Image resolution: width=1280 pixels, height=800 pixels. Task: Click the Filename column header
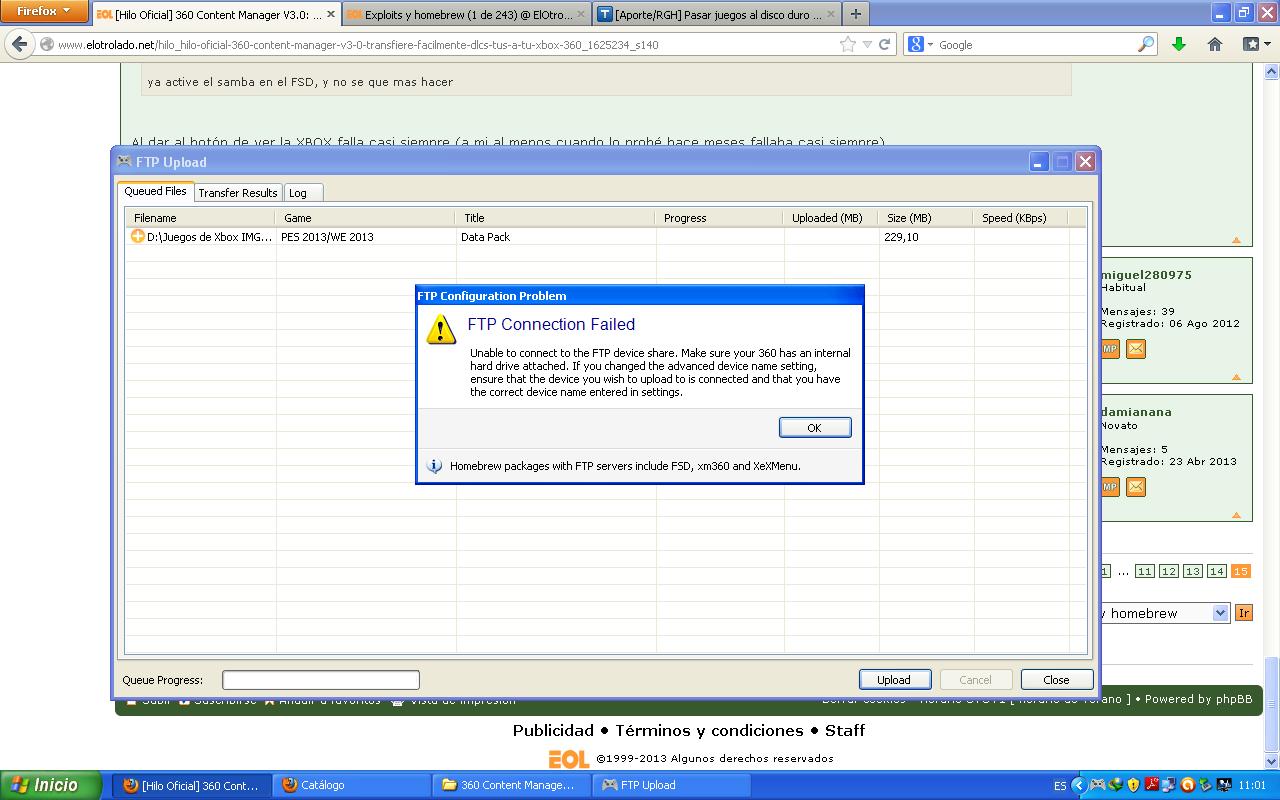(200, 218)
